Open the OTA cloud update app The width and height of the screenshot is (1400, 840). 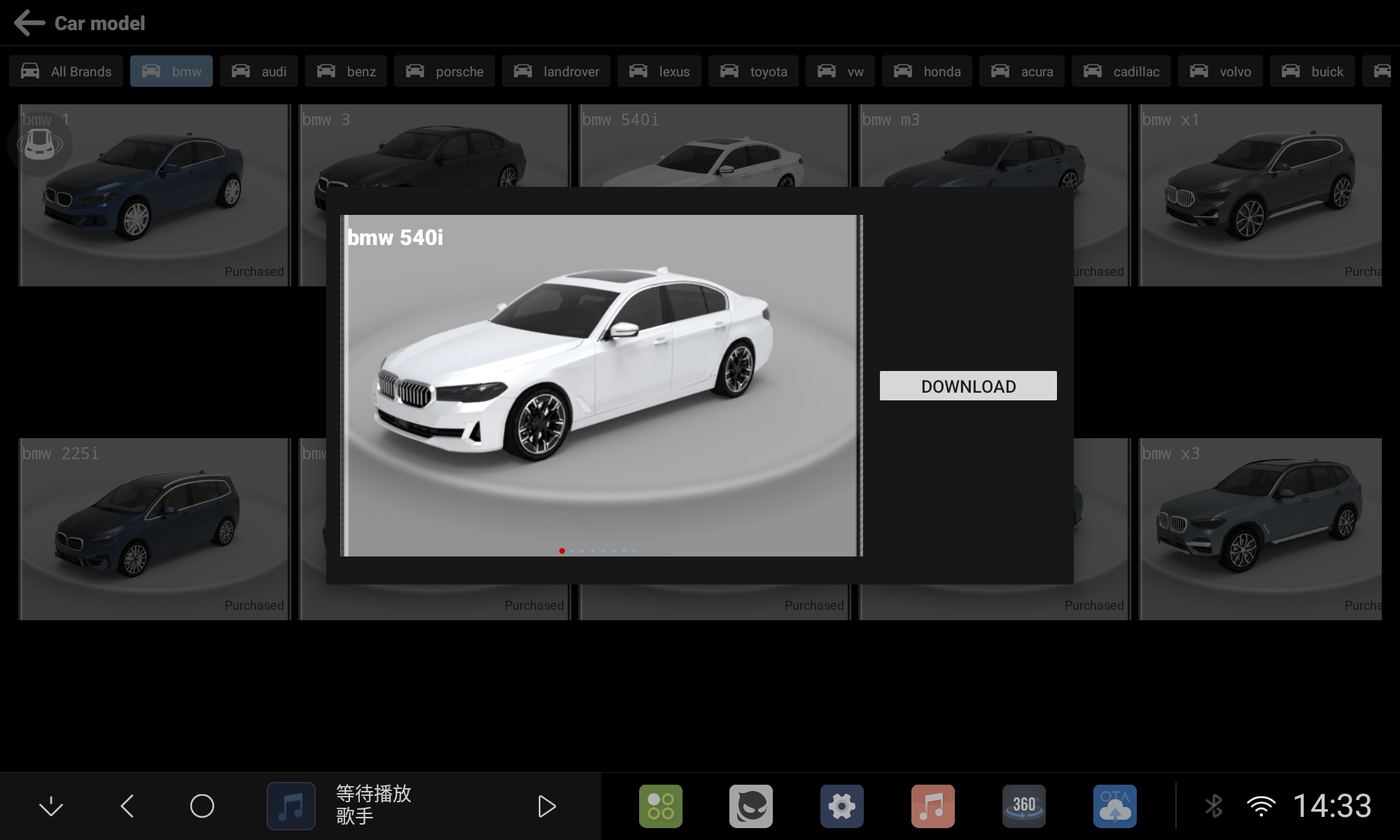pyautogui.click(x=1115, y=806)
